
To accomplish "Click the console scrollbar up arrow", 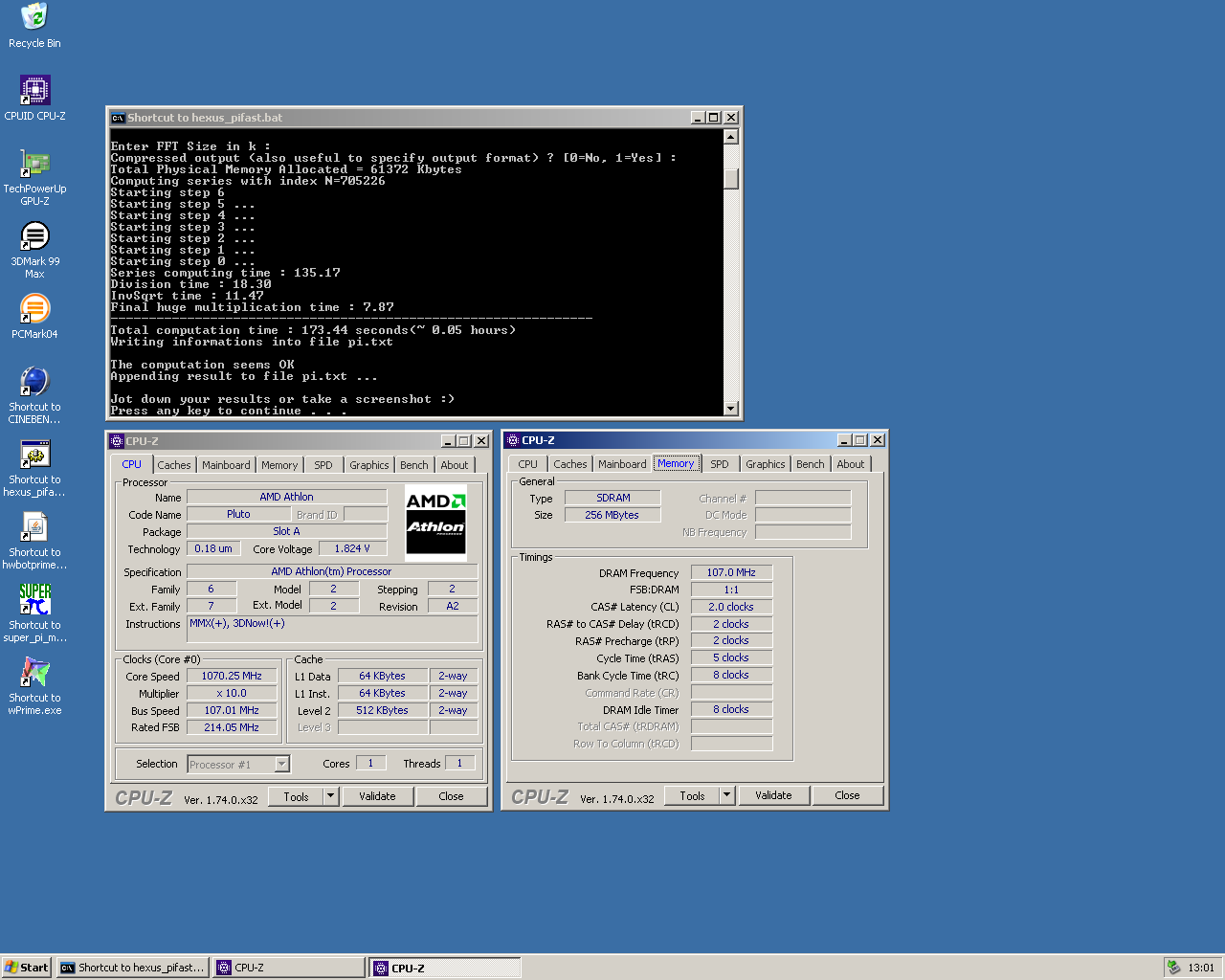I will 731,136.
